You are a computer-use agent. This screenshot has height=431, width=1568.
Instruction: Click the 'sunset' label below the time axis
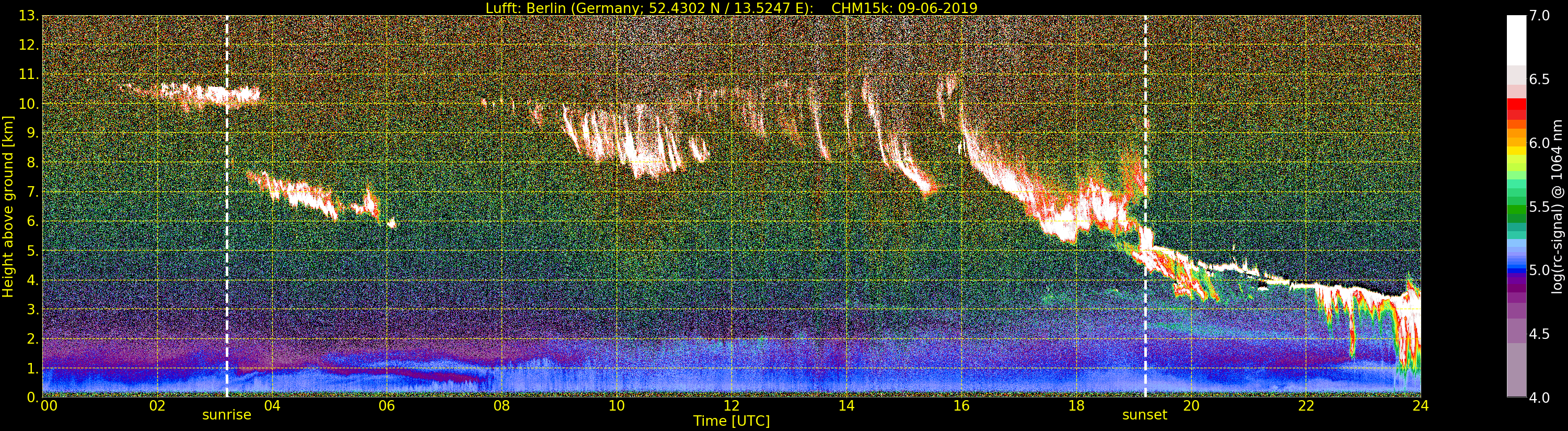tap(1145, 415)
